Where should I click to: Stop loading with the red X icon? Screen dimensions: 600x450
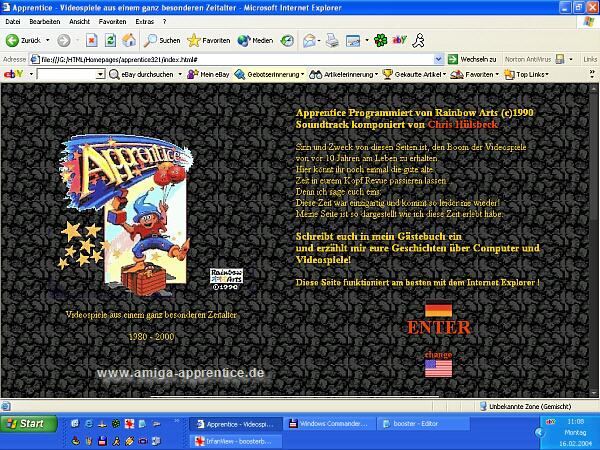pos(91,40)
